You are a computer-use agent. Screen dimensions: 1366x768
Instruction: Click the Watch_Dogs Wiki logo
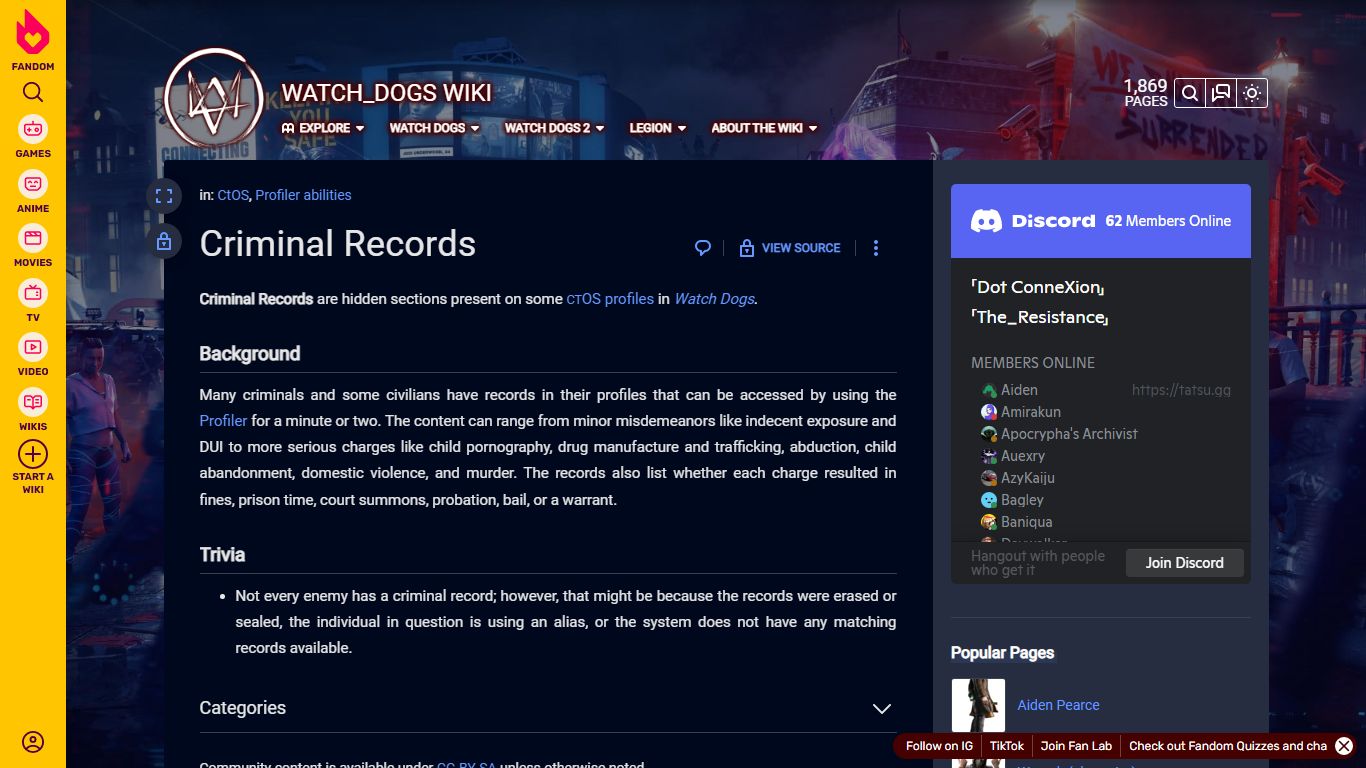(213, 98)
